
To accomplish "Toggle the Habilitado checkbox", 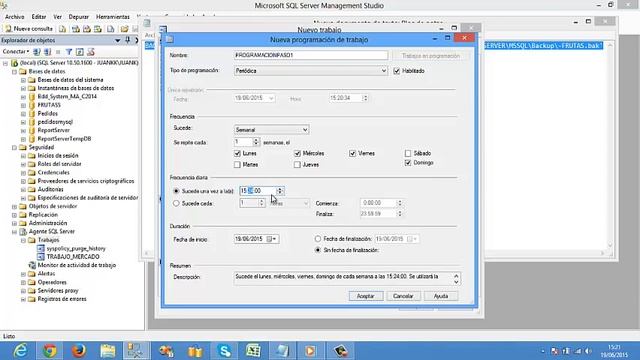I will pos(396,71).
